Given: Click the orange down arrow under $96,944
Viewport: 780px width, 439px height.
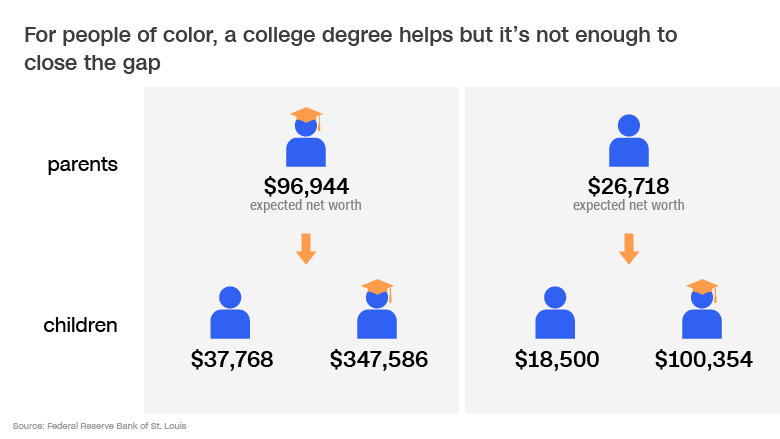Looking at the screenshot, I should coord(306,249).
